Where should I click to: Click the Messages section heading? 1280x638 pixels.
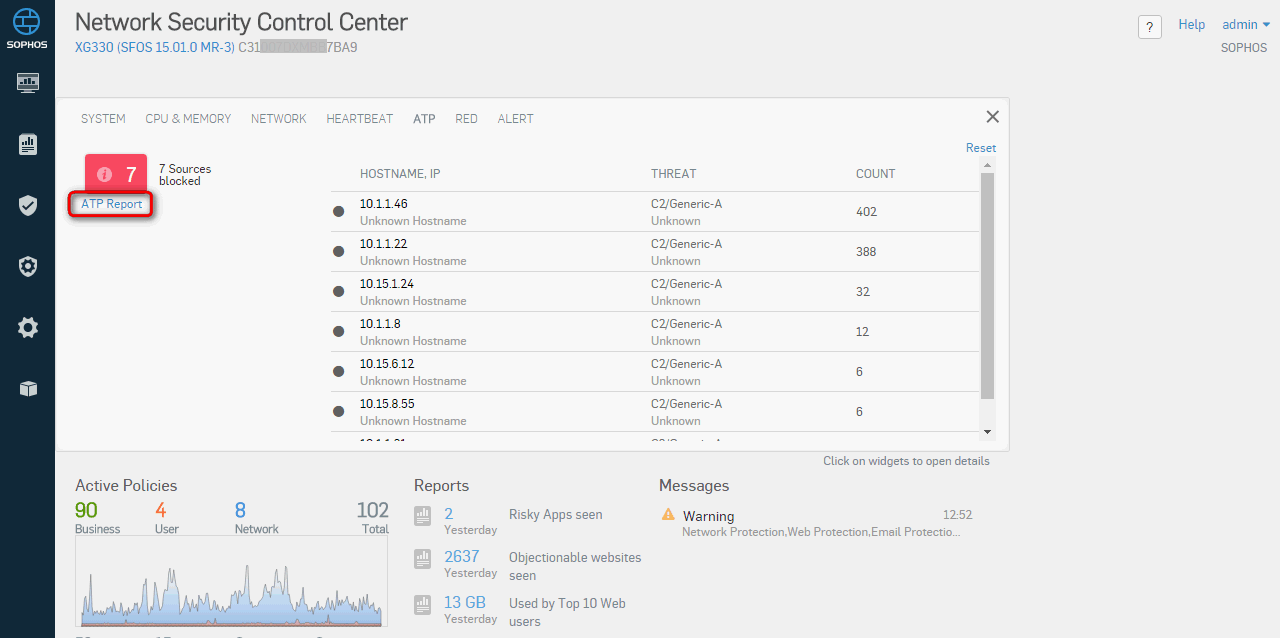pos(694,486)
